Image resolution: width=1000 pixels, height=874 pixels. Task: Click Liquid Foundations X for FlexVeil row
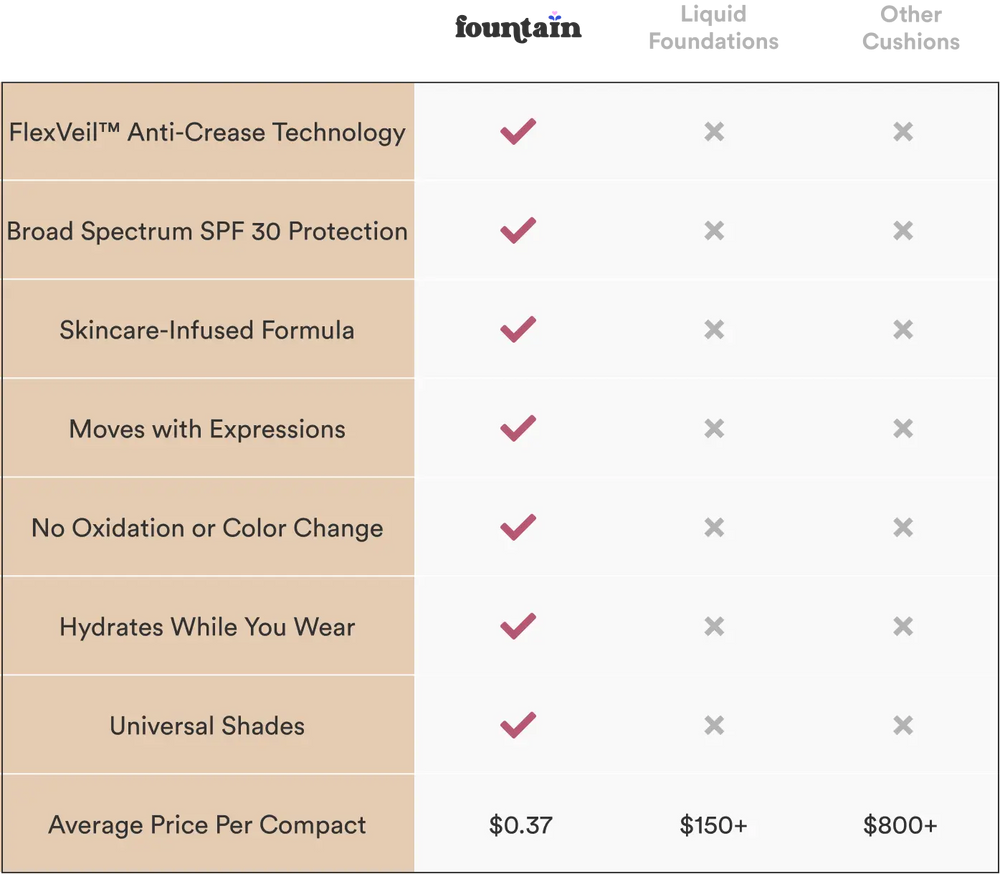pos(714,132)
